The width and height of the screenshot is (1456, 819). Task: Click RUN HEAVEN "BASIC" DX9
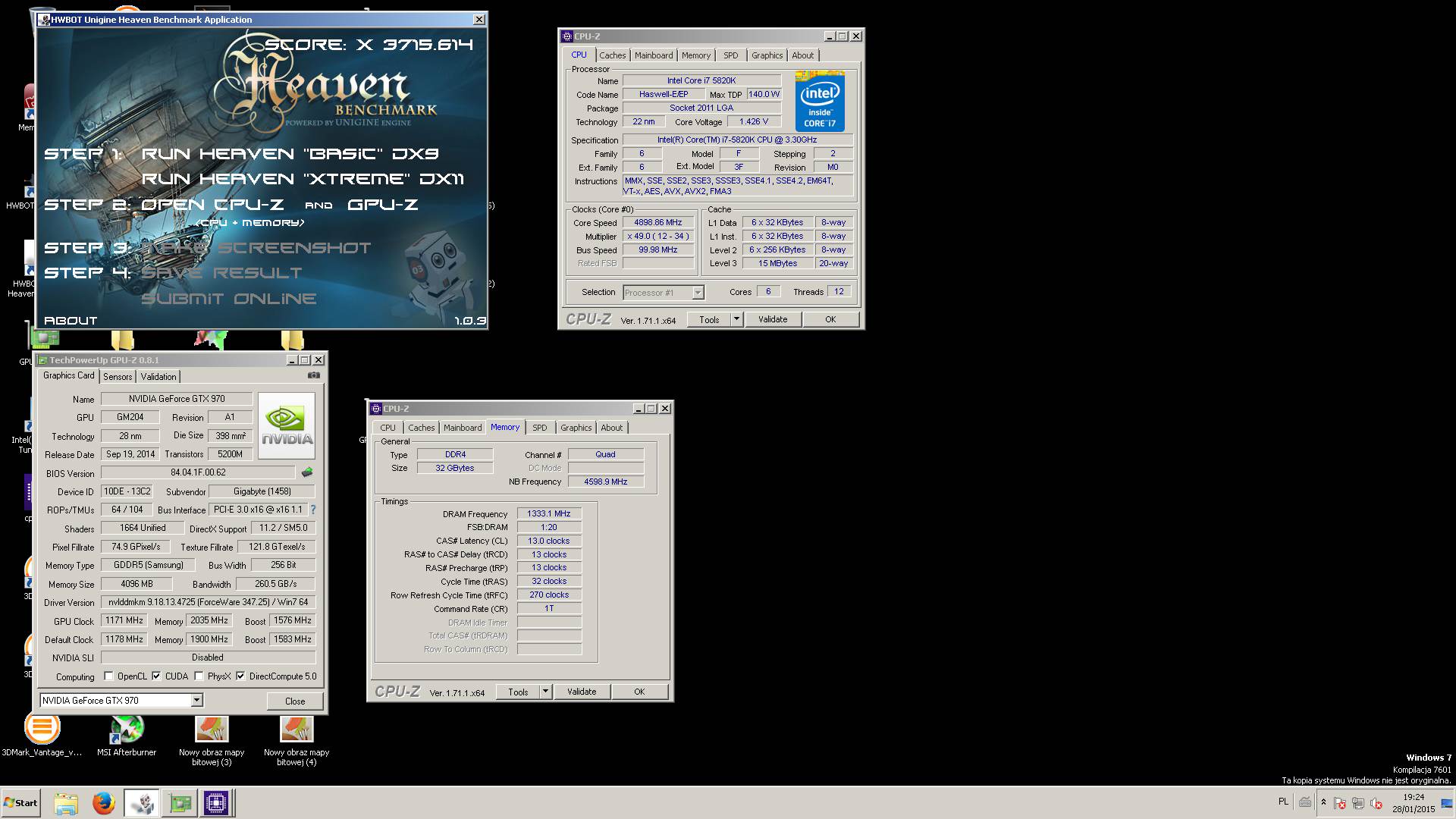click(x=290, y=154)
